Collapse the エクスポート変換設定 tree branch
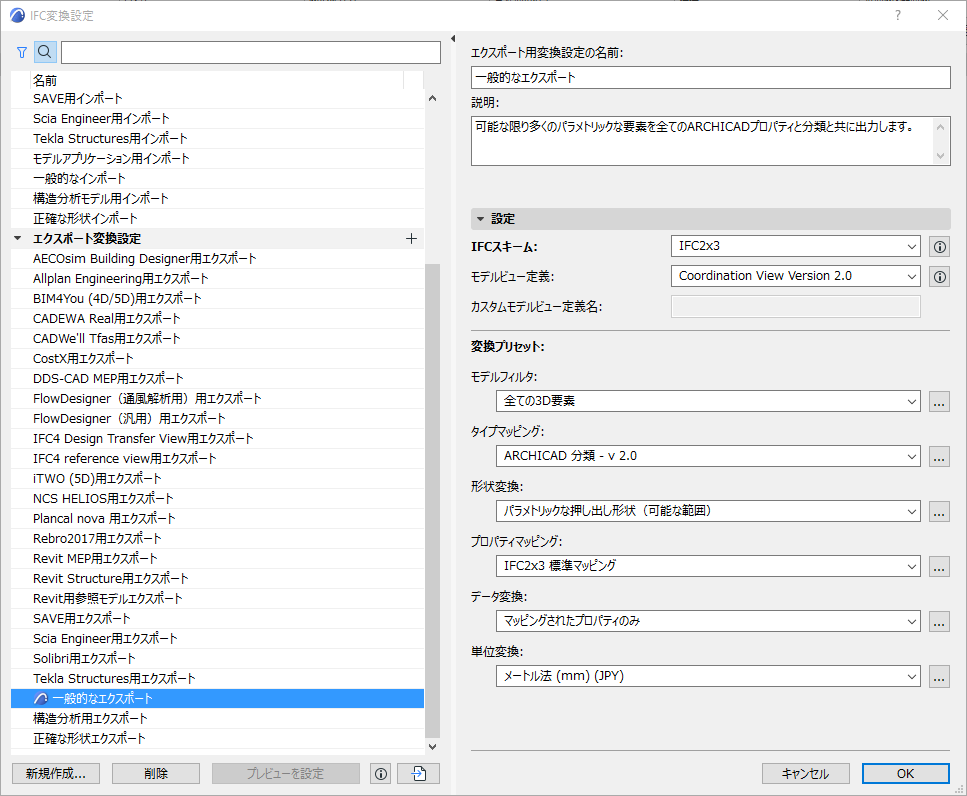The width and height of the screenshot is (967, 796). point(17,238)
